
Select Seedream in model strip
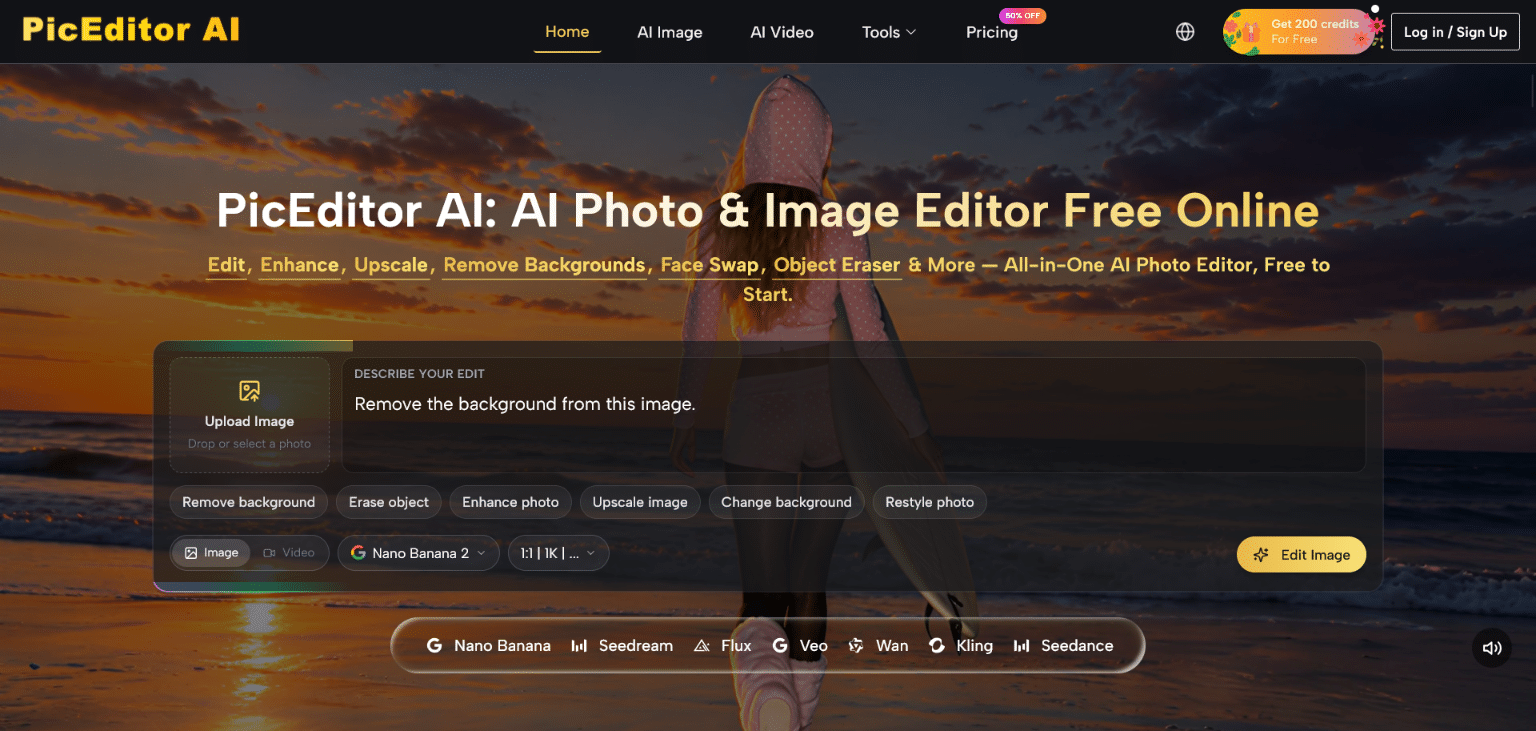click(x=621, y=646)
